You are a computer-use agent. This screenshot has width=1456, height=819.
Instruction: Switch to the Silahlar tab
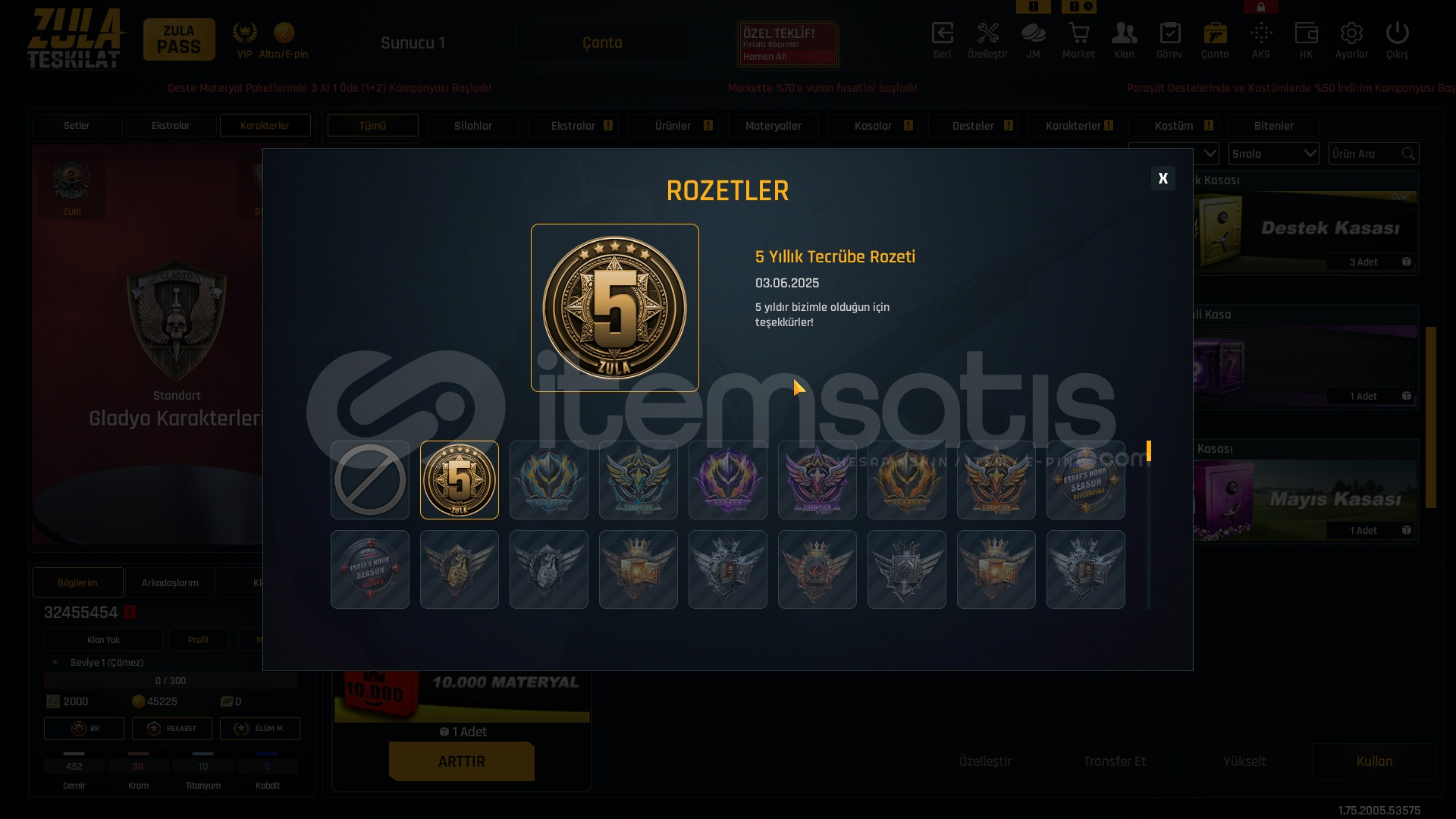pyautogui.click(x=473, y=126)
